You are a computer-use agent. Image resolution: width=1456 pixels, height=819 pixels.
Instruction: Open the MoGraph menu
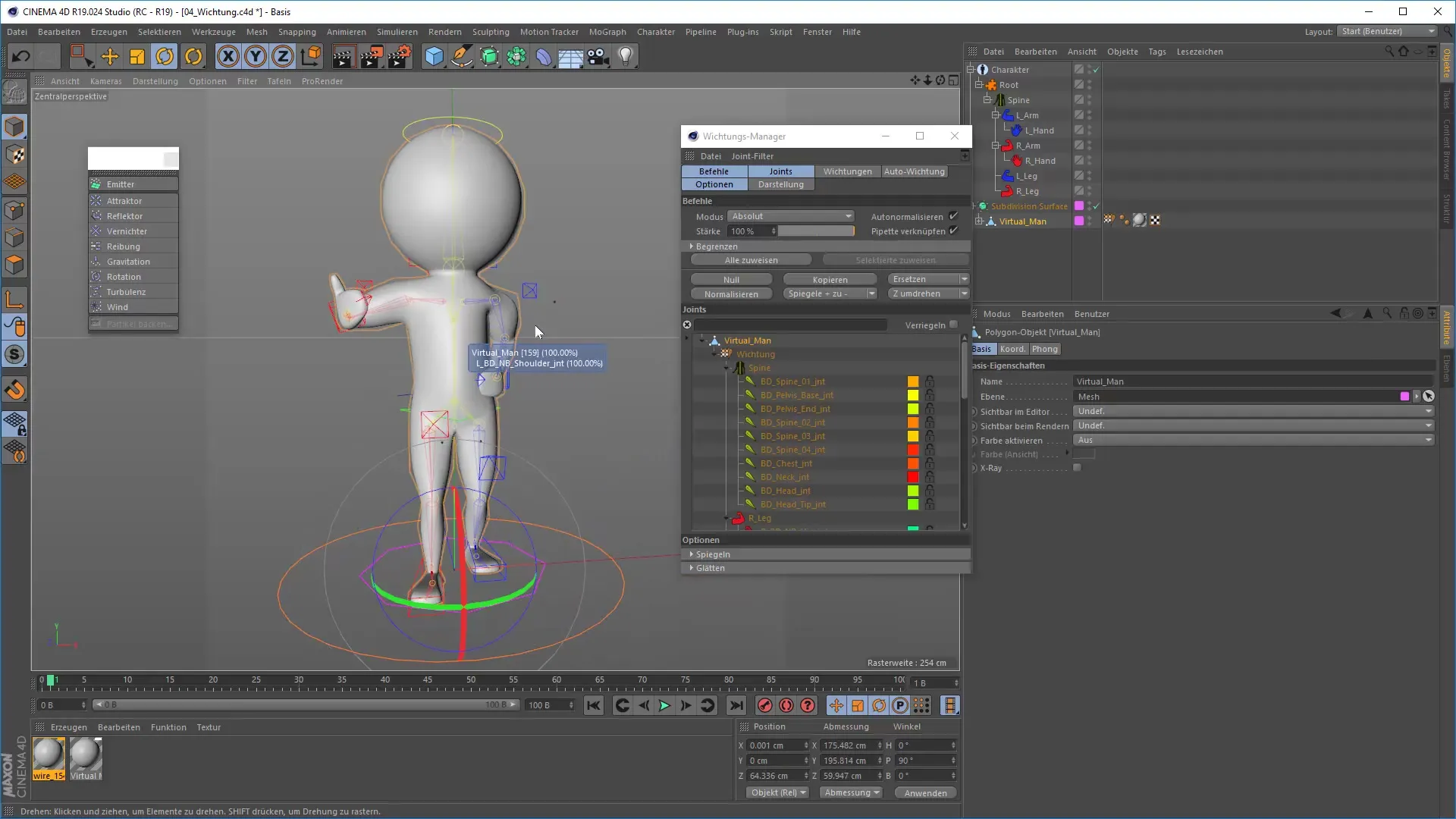coord(607,32)
